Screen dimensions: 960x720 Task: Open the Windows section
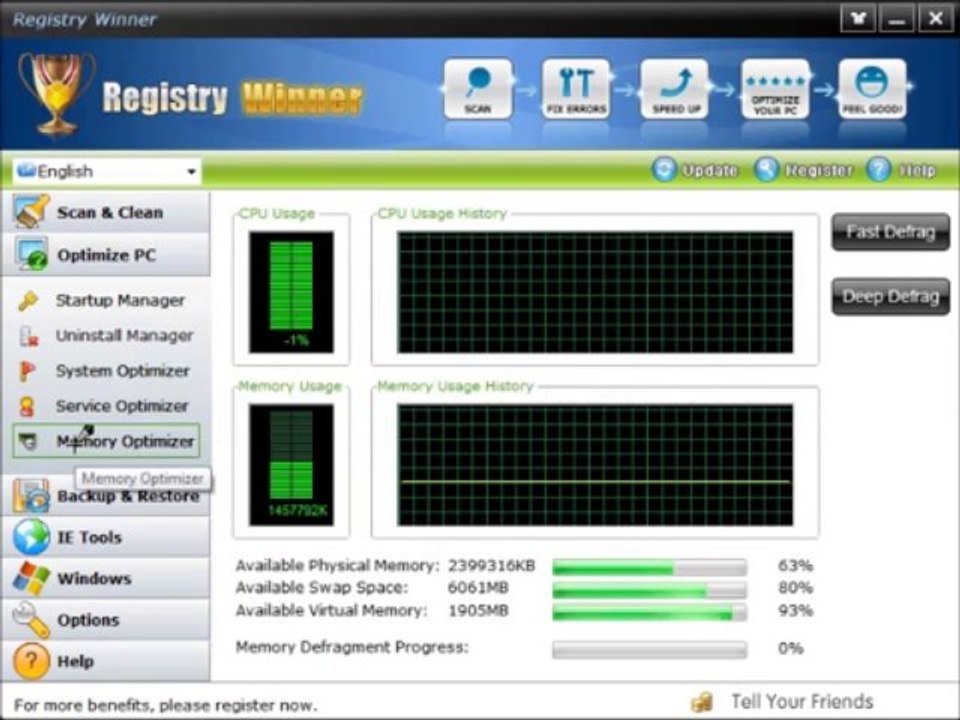tap(105, 579)
